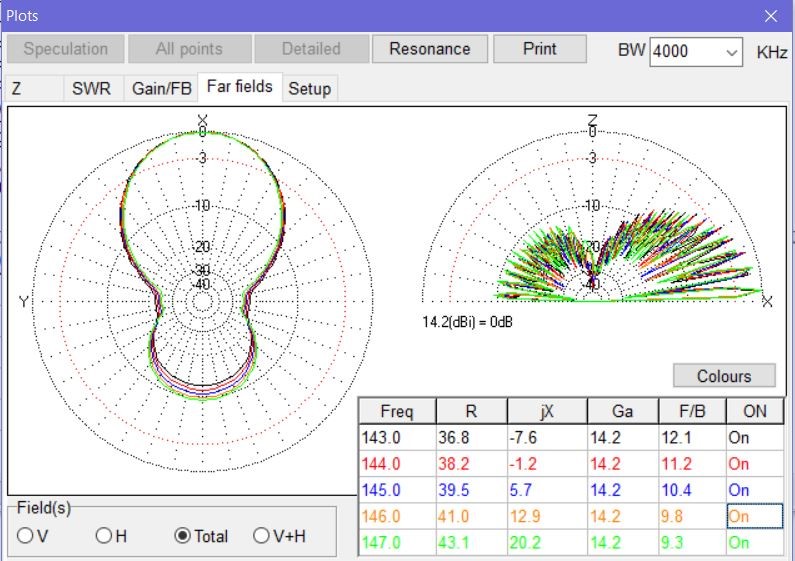
Task: Click the R value 39.5
Action: (472, 490)
